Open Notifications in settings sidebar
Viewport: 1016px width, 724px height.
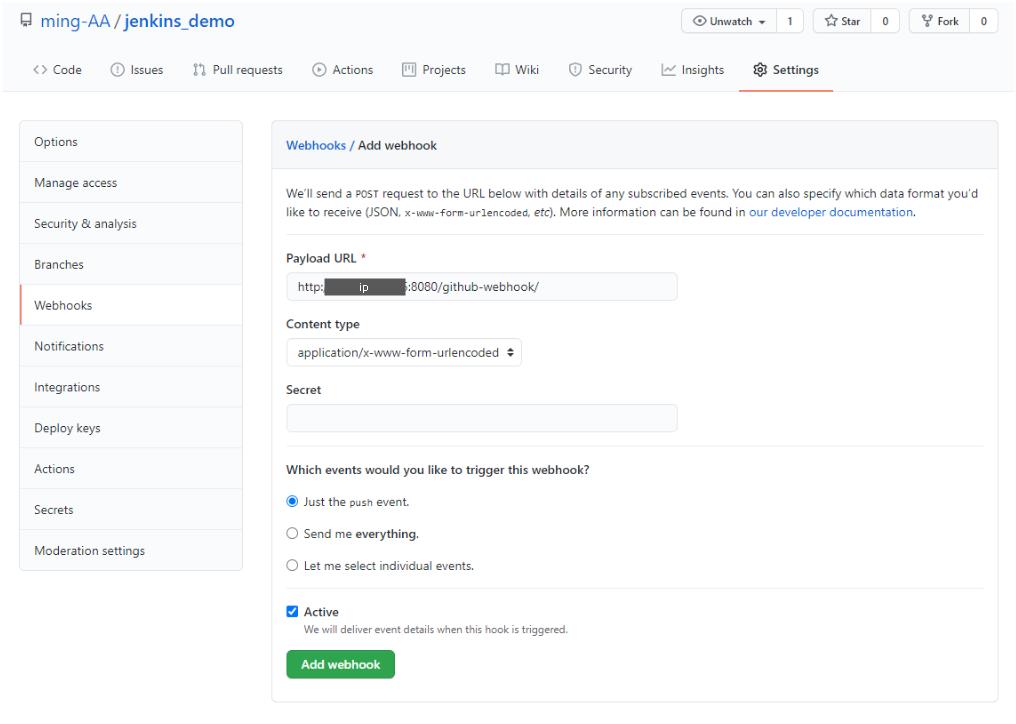[x=131, y=345]
